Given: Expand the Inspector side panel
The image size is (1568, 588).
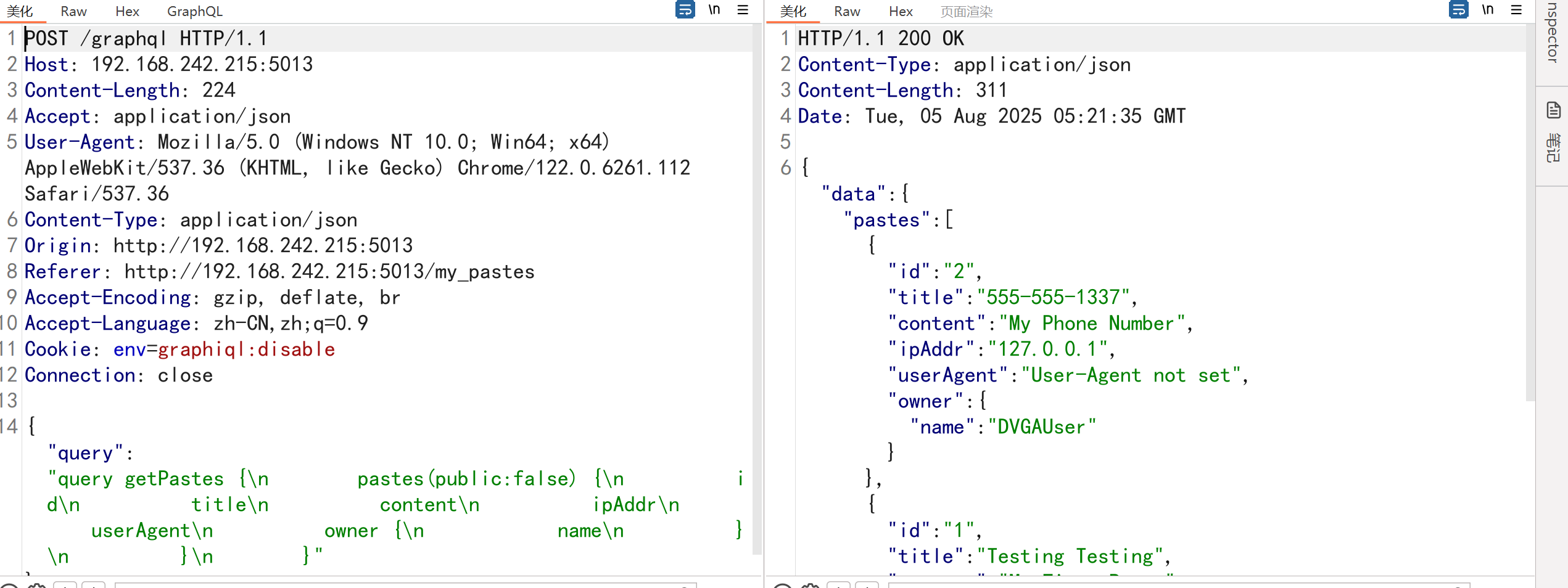Looking at the screenshot, I should pyautogui.click(x=1553, y=31).
